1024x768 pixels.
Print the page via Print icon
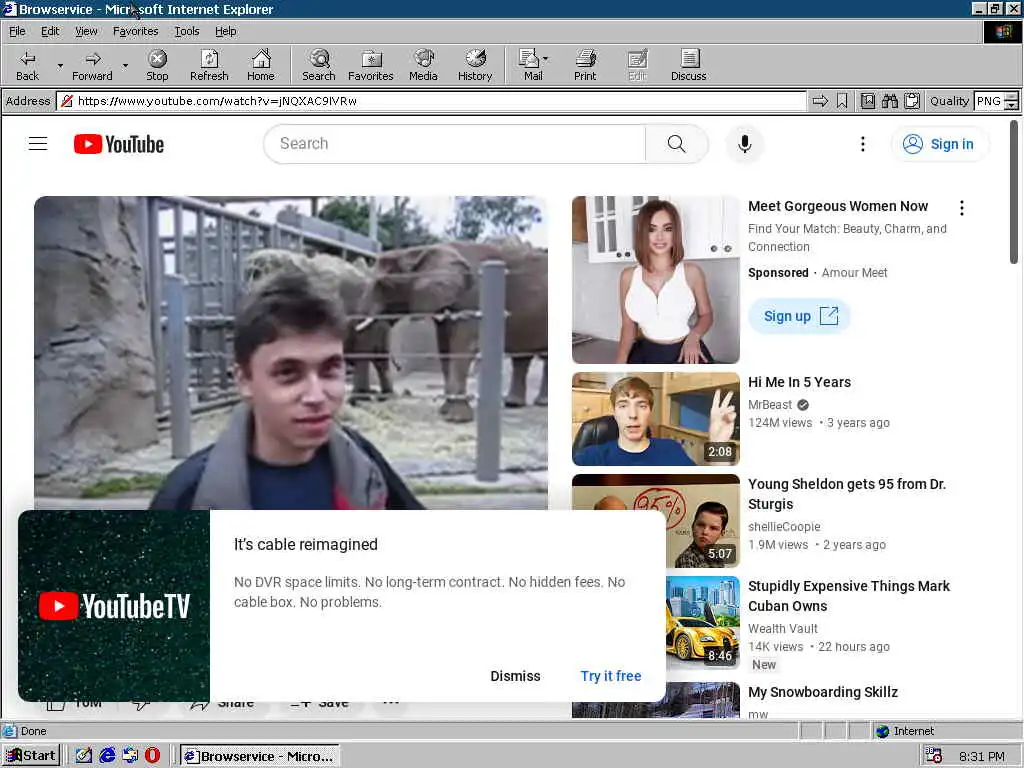(x=585, y=65)
